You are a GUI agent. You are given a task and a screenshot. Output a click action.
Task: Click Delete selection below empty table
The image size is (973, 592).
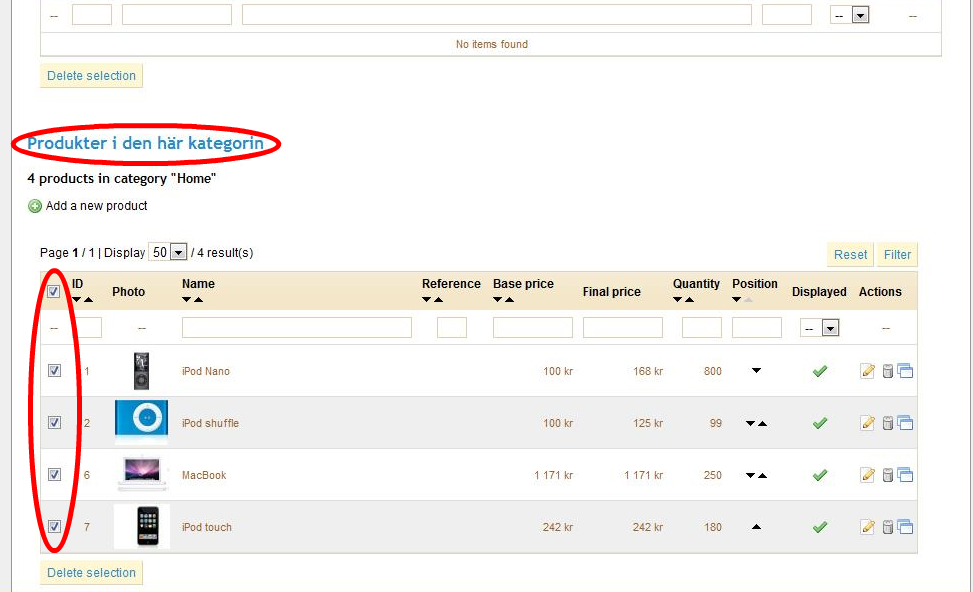pos(91,76)
